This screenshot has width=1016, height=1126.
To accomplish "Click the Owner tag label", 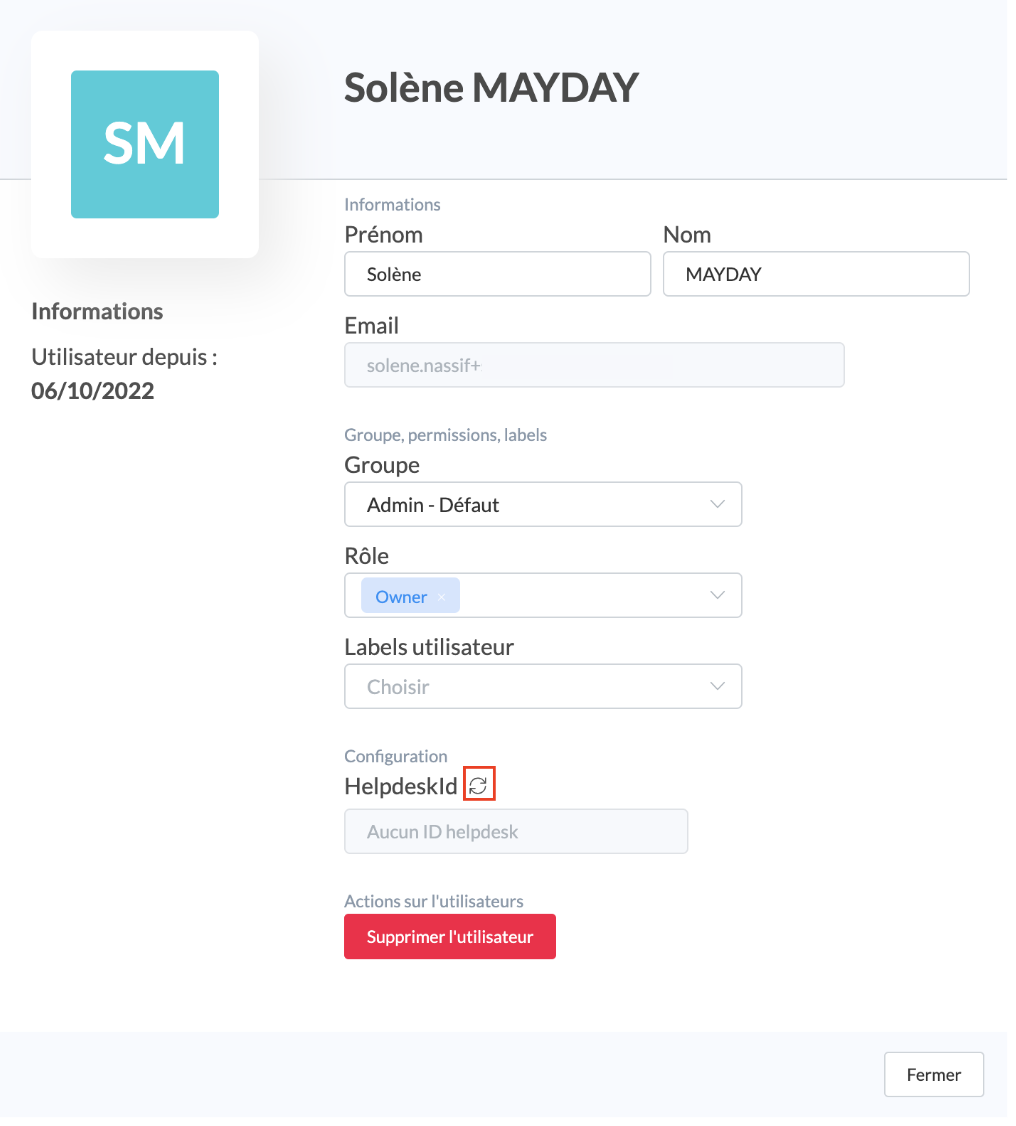I will coord(401,597).
